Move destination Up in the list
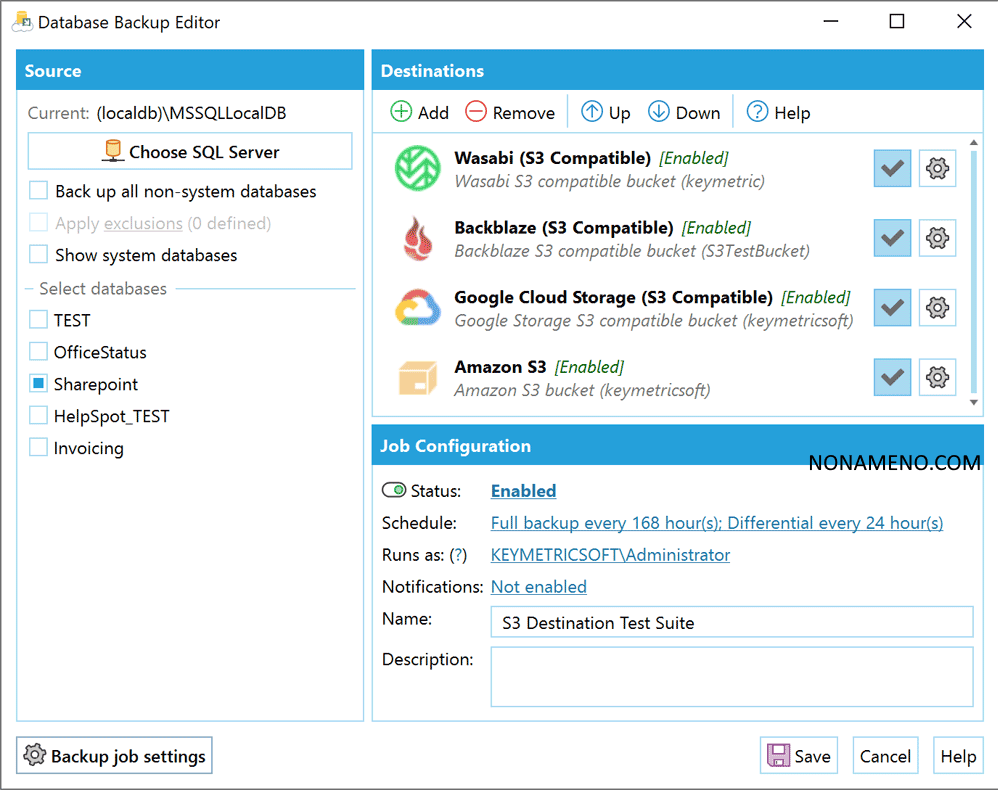Screen dimensions: 998x790 click(x=592, y=112)
